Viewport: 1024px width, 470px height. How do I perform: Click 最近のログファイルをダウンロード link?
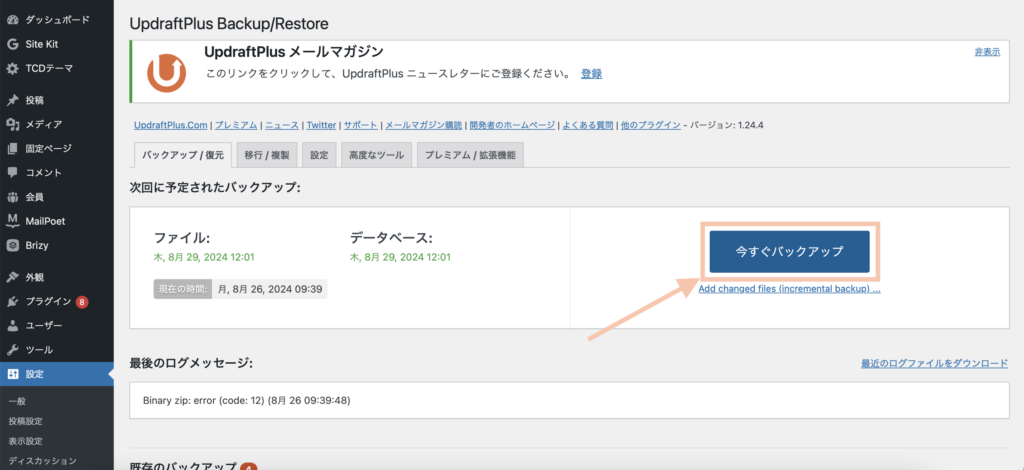pyautogui.click(x=935, y=364)
